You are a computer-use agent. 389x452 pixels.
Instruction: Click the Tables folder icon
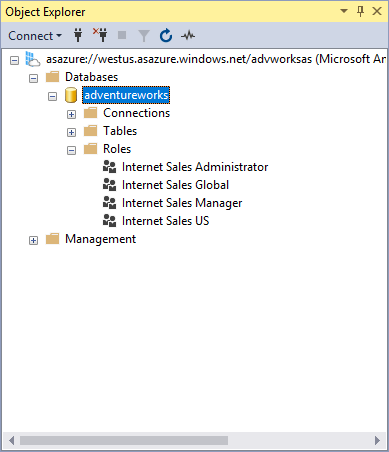[90, 131]
